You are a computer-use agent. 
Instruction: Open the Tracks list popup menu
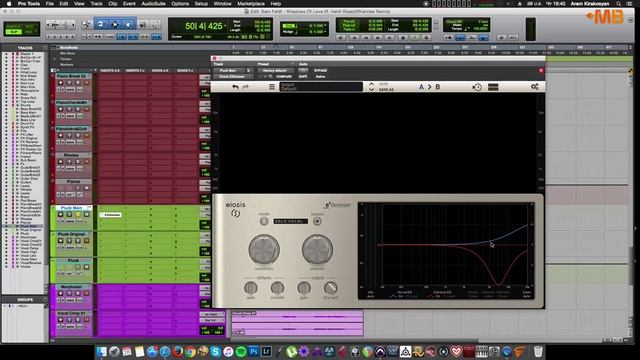(45, 48)
